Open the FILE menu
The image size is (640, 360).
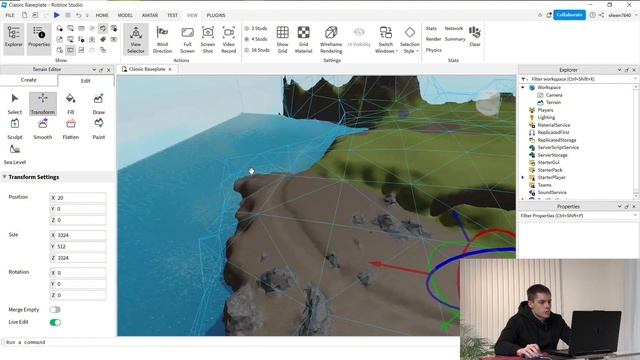pyautogui.click(x=10, y=15)
